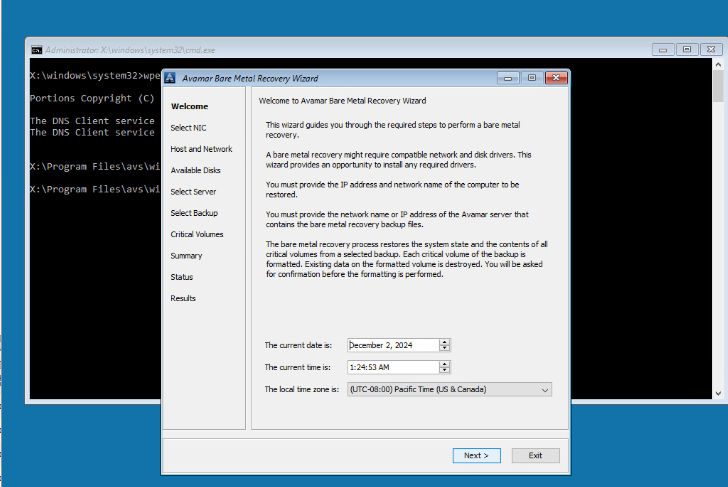Click 'The current time is:' label

tap(298, 367)
